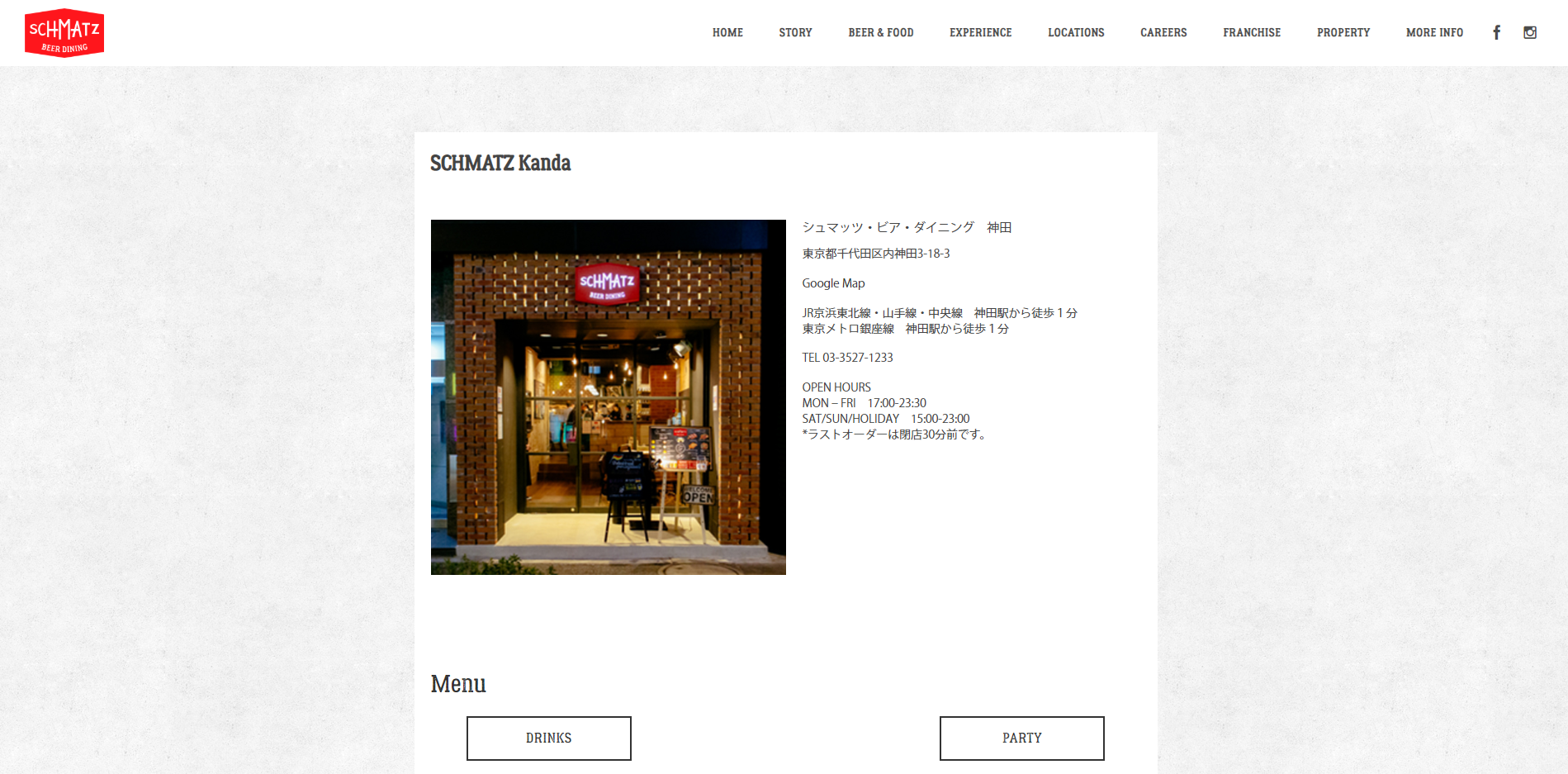1568x774 pixels.
Task: Click the Menu section heading
Action: (458, 684)
